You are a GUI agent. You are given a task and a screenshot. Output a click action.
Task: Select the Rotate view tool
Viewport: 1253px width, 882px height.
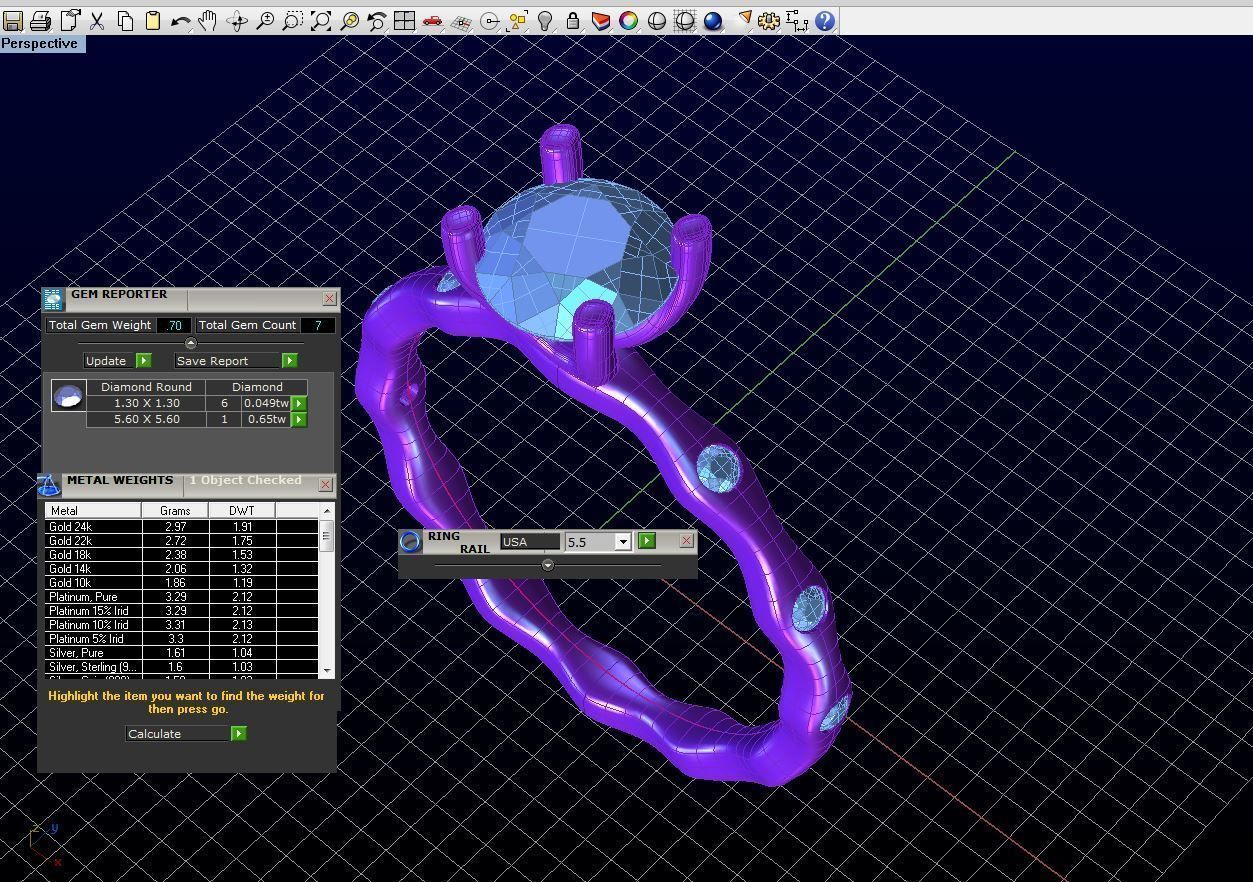tap(237, 20)
